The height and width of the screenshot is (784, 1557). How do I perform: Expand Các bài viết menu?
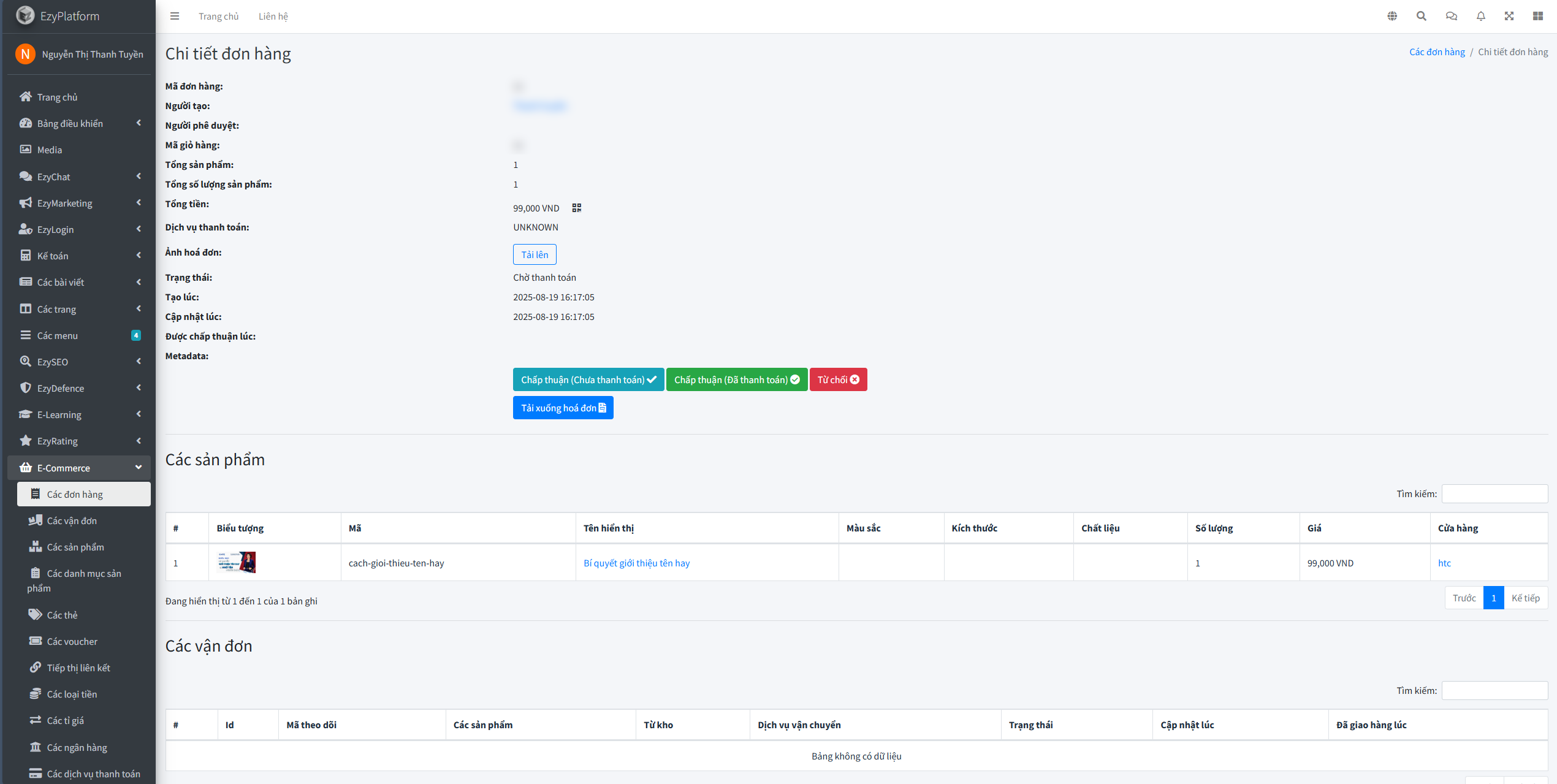pyautogui.click(x=79, y=282)
